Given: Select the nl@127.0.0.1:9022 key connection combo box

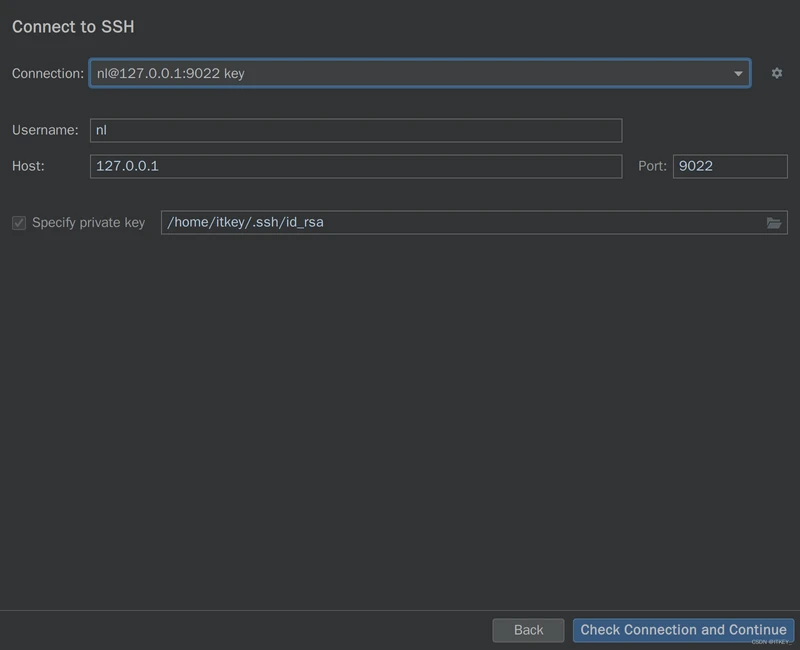Looking at the screenshot, I should (419, 73).
